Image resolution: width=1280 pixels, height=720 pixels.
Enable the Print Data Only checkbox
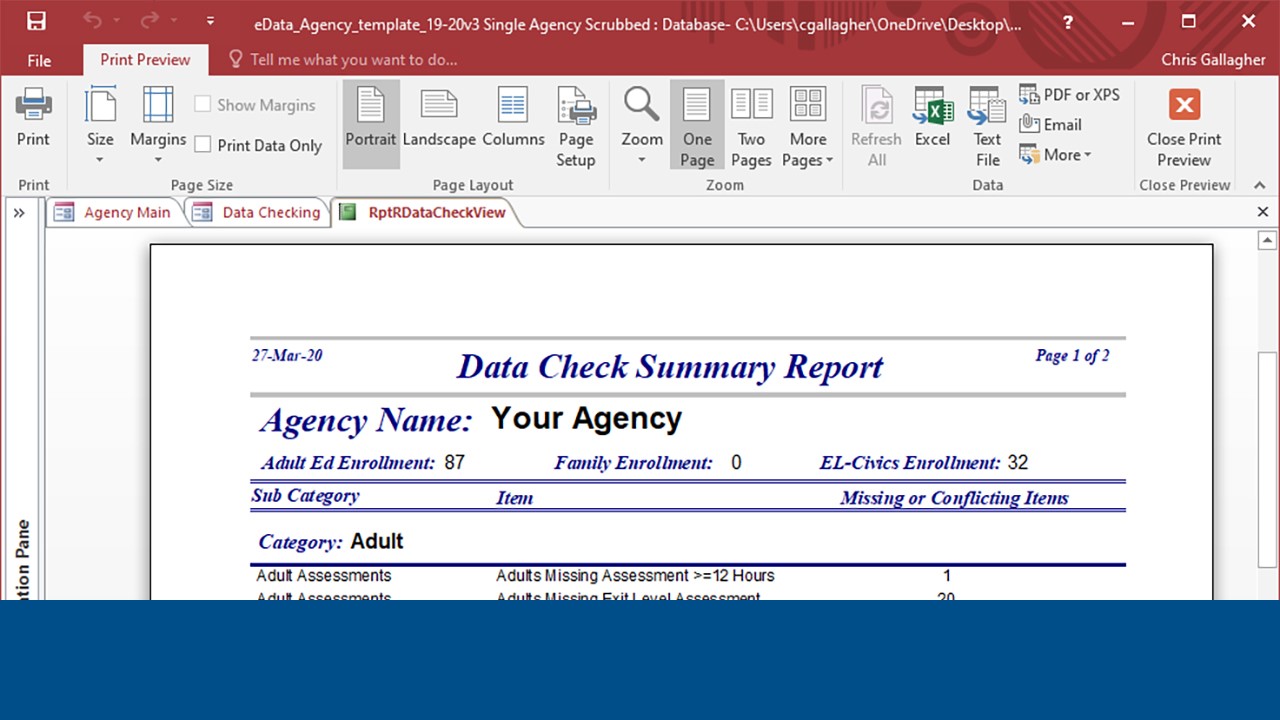[203, 145]
